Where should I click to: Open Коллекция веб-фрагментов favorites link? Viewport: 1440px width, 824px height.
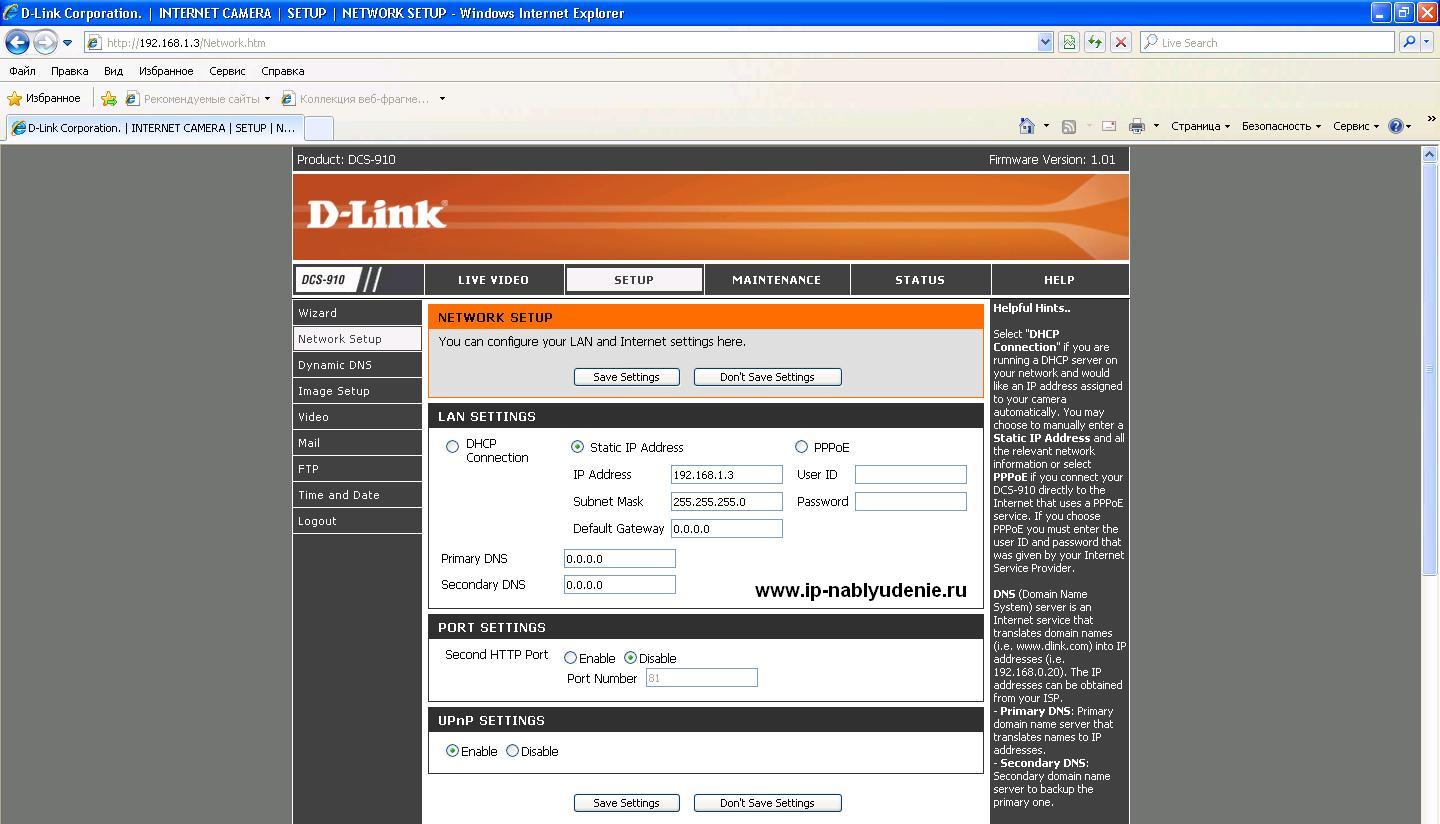[356, 98]
